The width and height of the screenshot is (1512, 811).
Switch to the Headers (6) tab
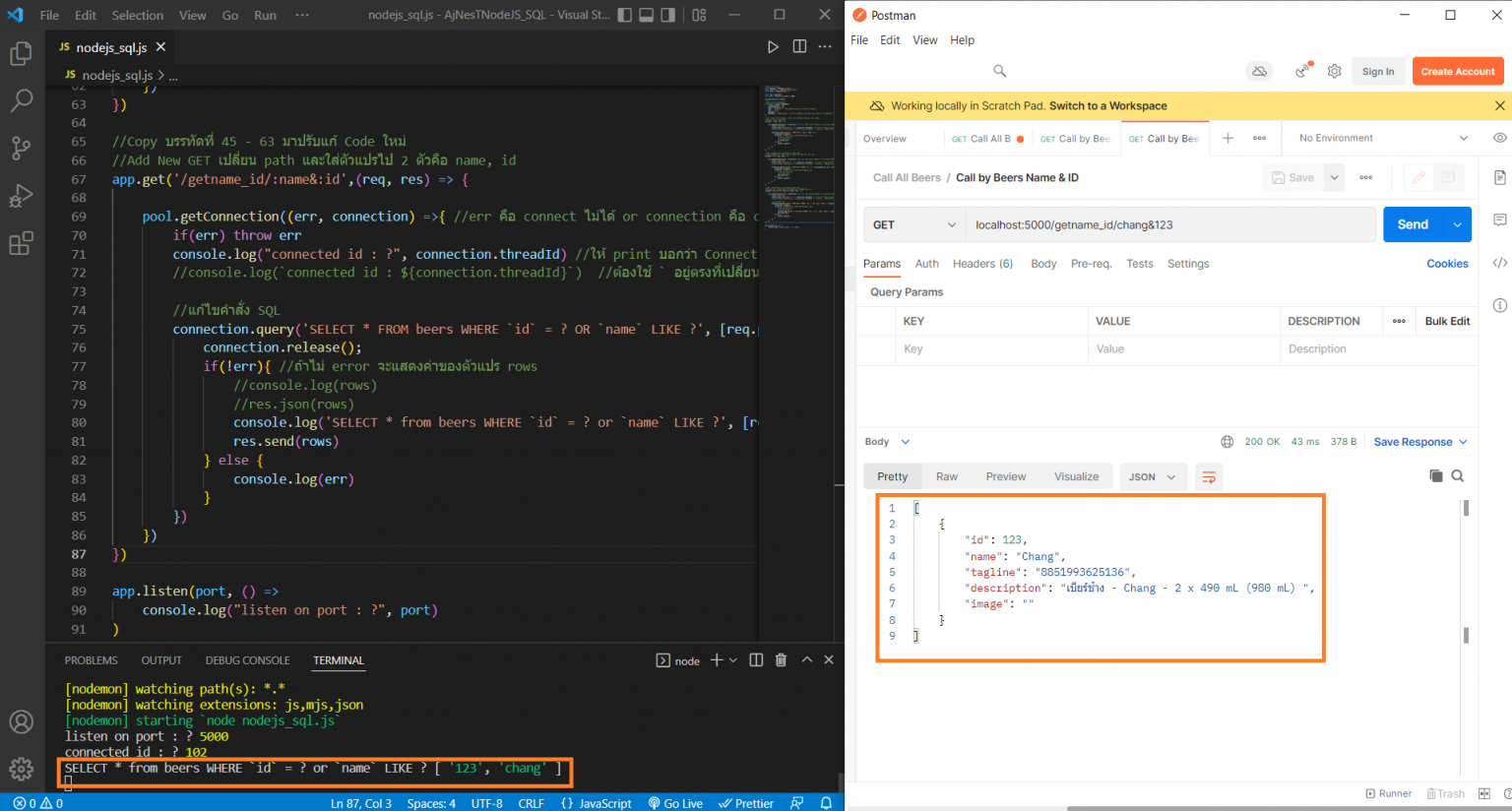tap(982, 263)
